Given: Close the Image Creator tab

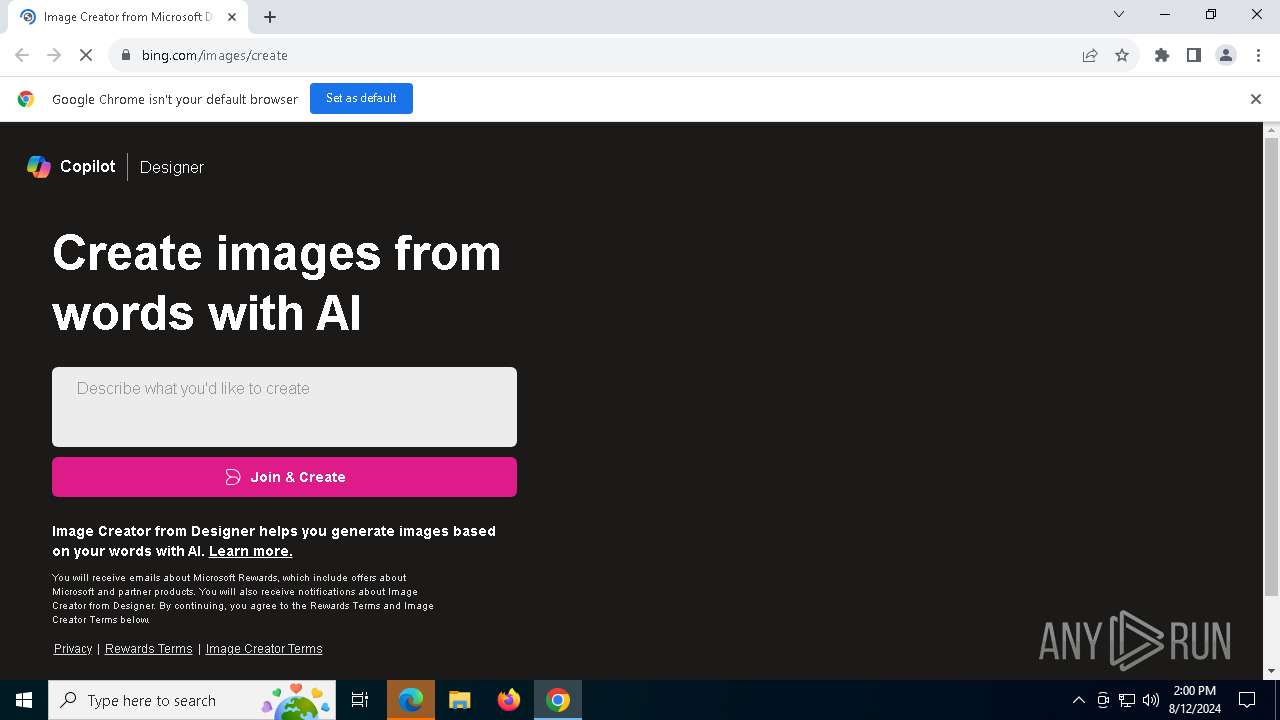Looking at the screenshot, I should 233,17.
